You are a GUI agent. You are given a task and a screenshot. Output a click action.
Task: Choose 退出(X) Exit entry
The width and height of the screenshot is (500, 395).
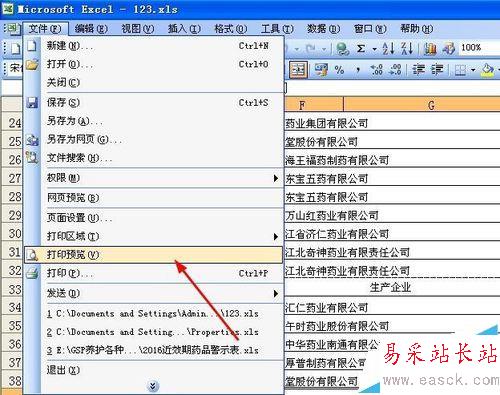[153, 370]
